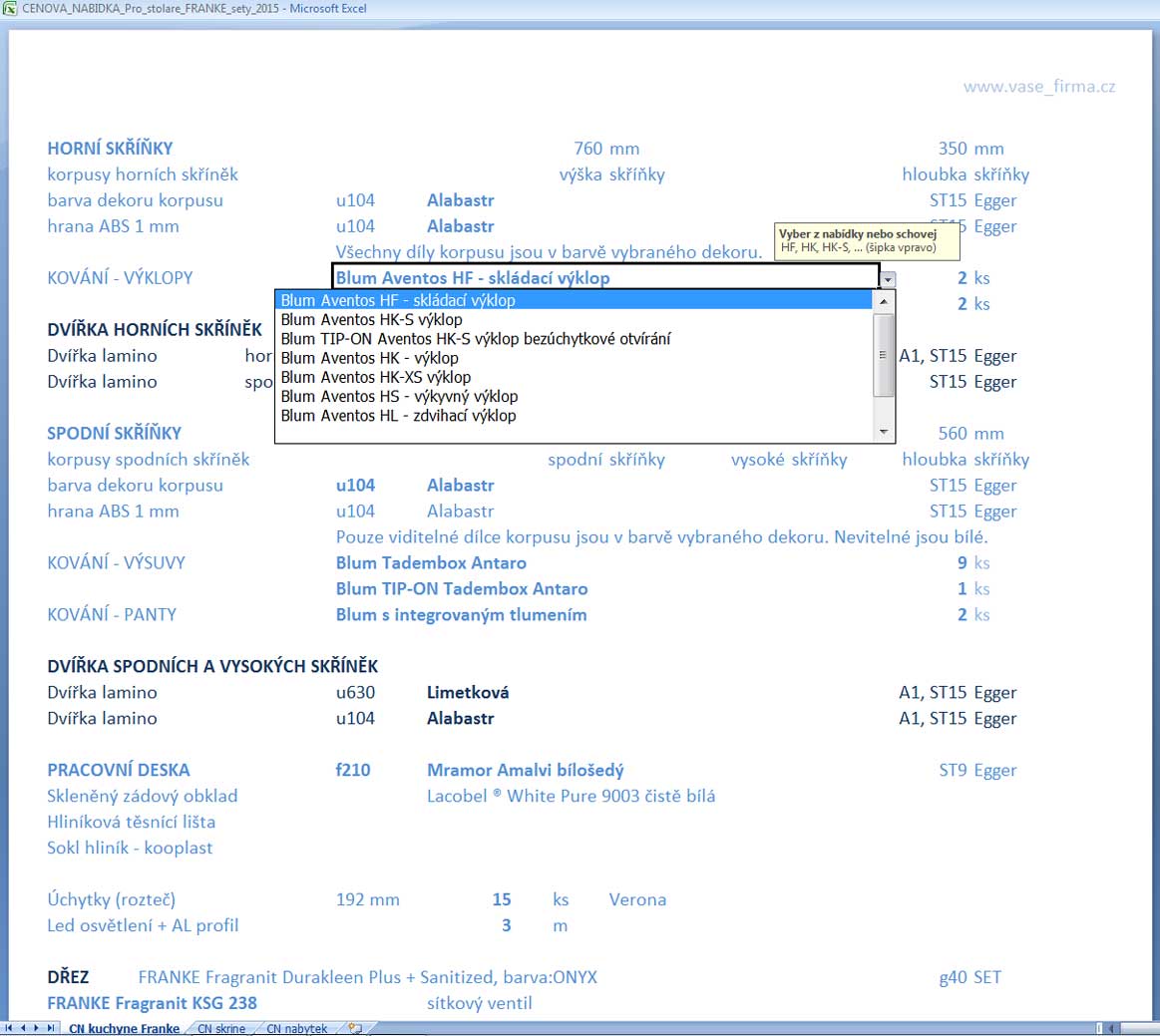Image resolution: width=1160 pixels, height=1036 pixels.
Task: Switch to the CN kuchyne Franke sheet tab
Action: [125, 1029]
